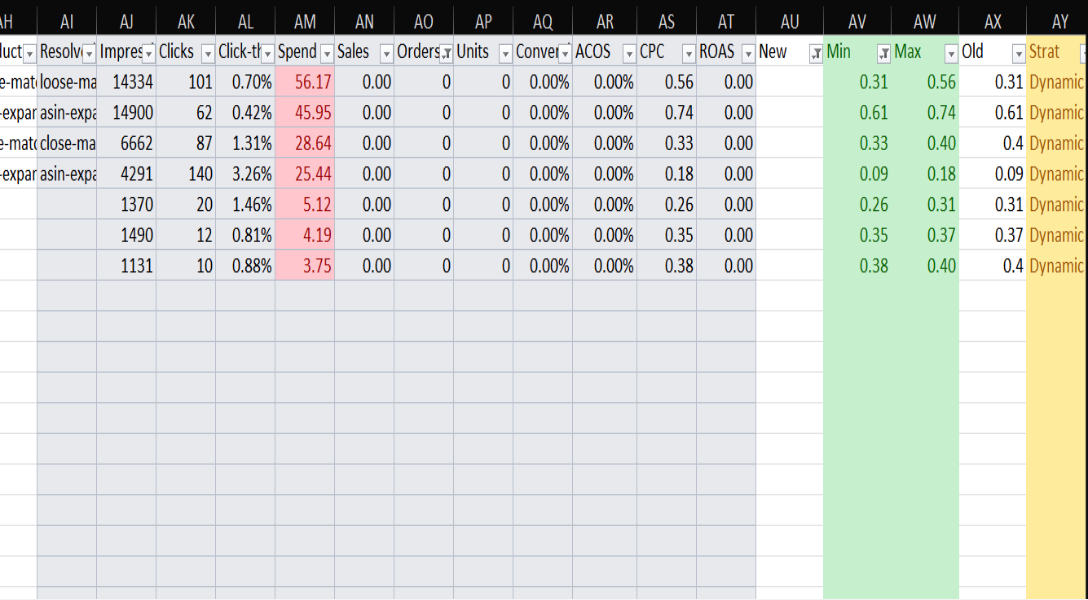Image resolution: width=1088 pixels, height=600 pixels.
Task: Select column AT header
Action: pos(726,22)
